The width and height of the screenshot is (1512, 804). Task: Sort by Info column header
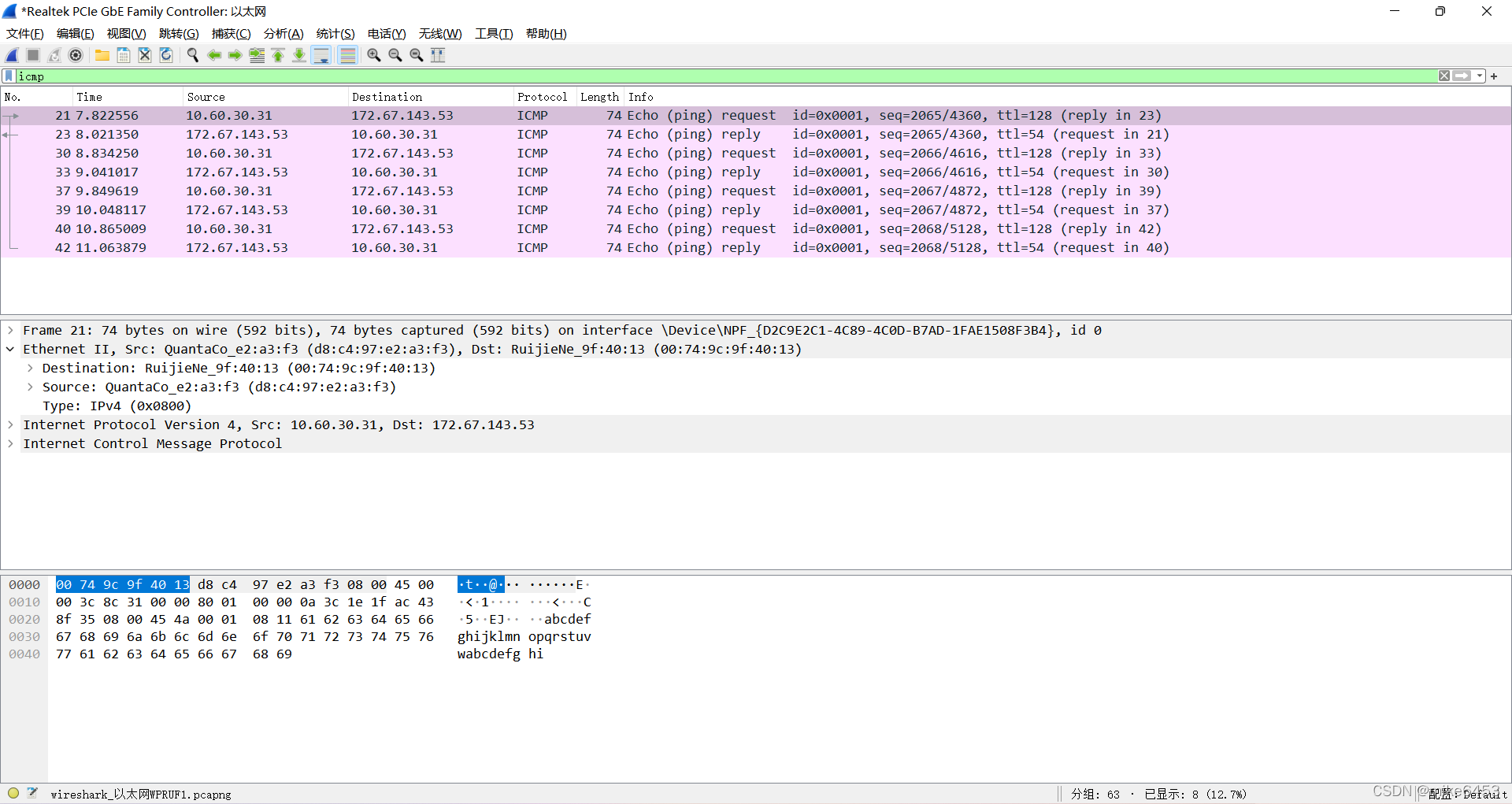click(x=1067, y=97)
